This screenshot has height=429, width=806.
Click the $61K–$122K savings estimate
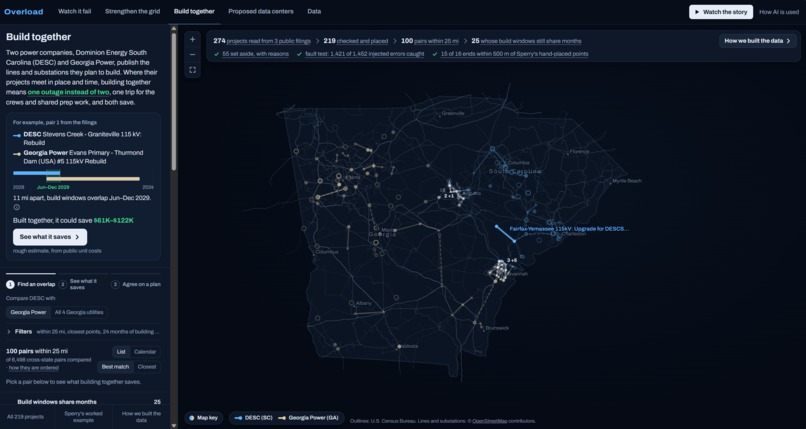(x=114, y=220)
